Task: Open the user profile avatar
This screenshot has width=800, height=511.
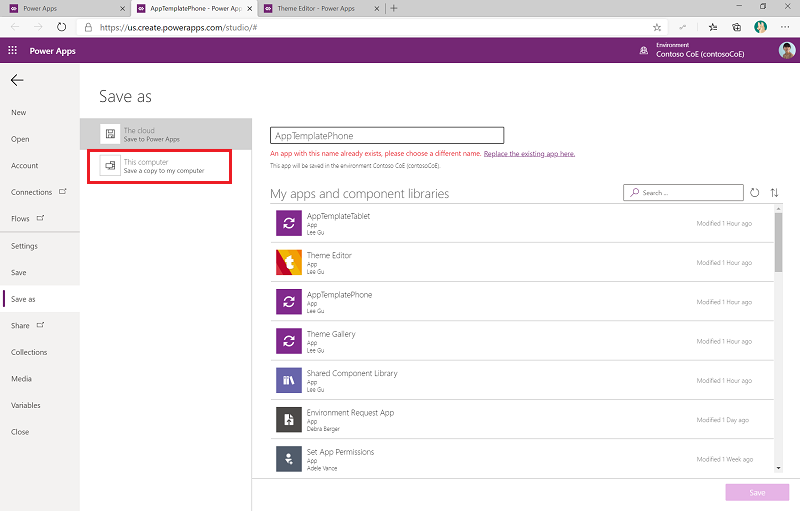Action: (787, 51)
